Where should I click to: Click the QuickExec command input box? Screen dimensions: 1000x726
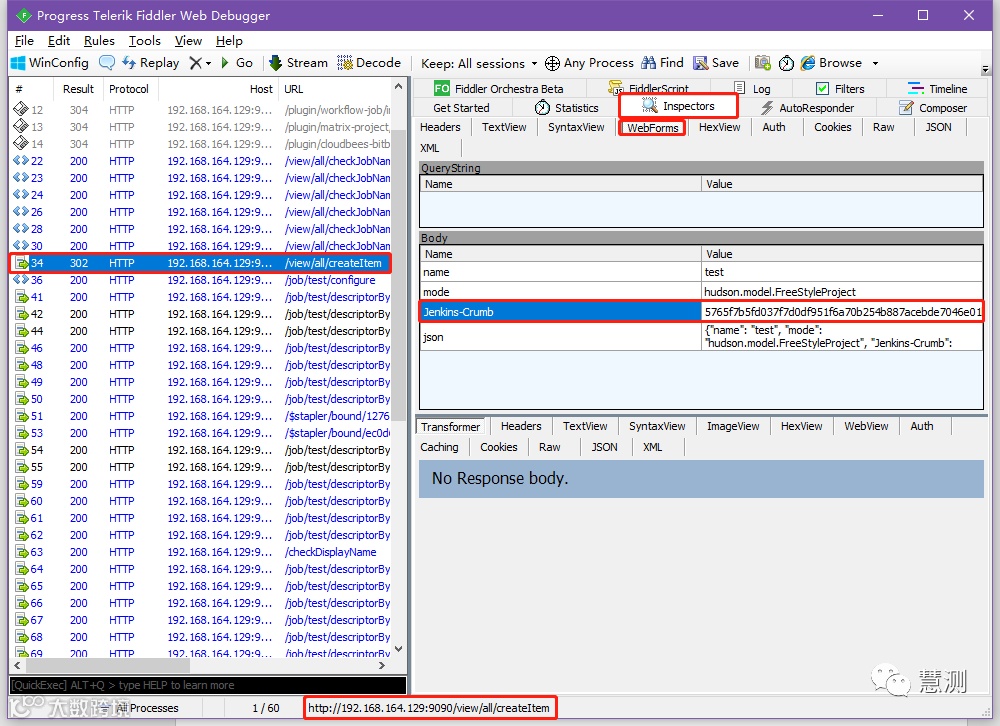click(208, 685)
